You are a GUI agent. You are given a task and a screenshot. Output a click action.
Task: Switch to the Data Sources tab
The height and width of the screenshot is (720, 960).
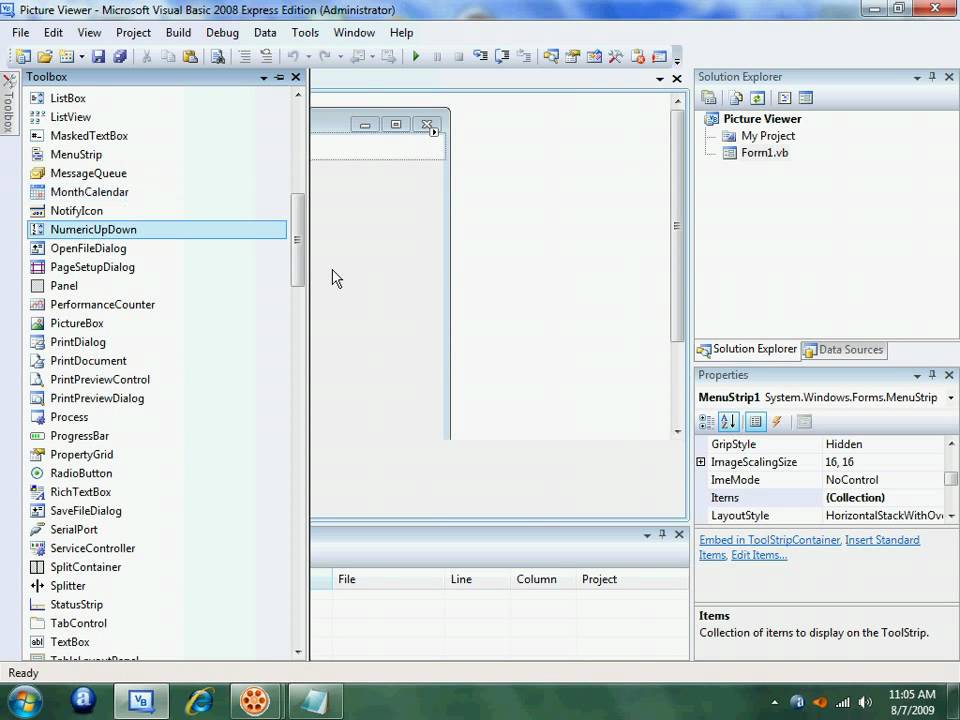[844, 350]
